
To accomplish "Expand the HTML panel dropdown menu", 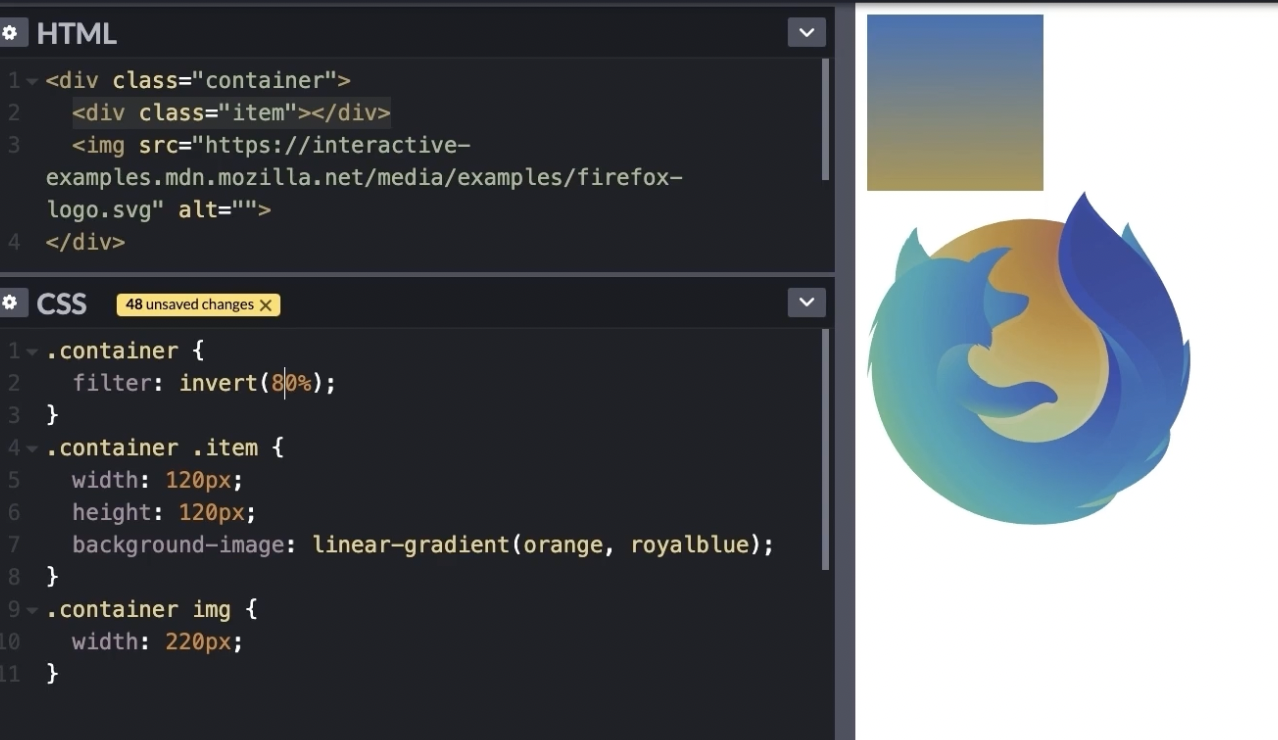I will coord(806,33).
